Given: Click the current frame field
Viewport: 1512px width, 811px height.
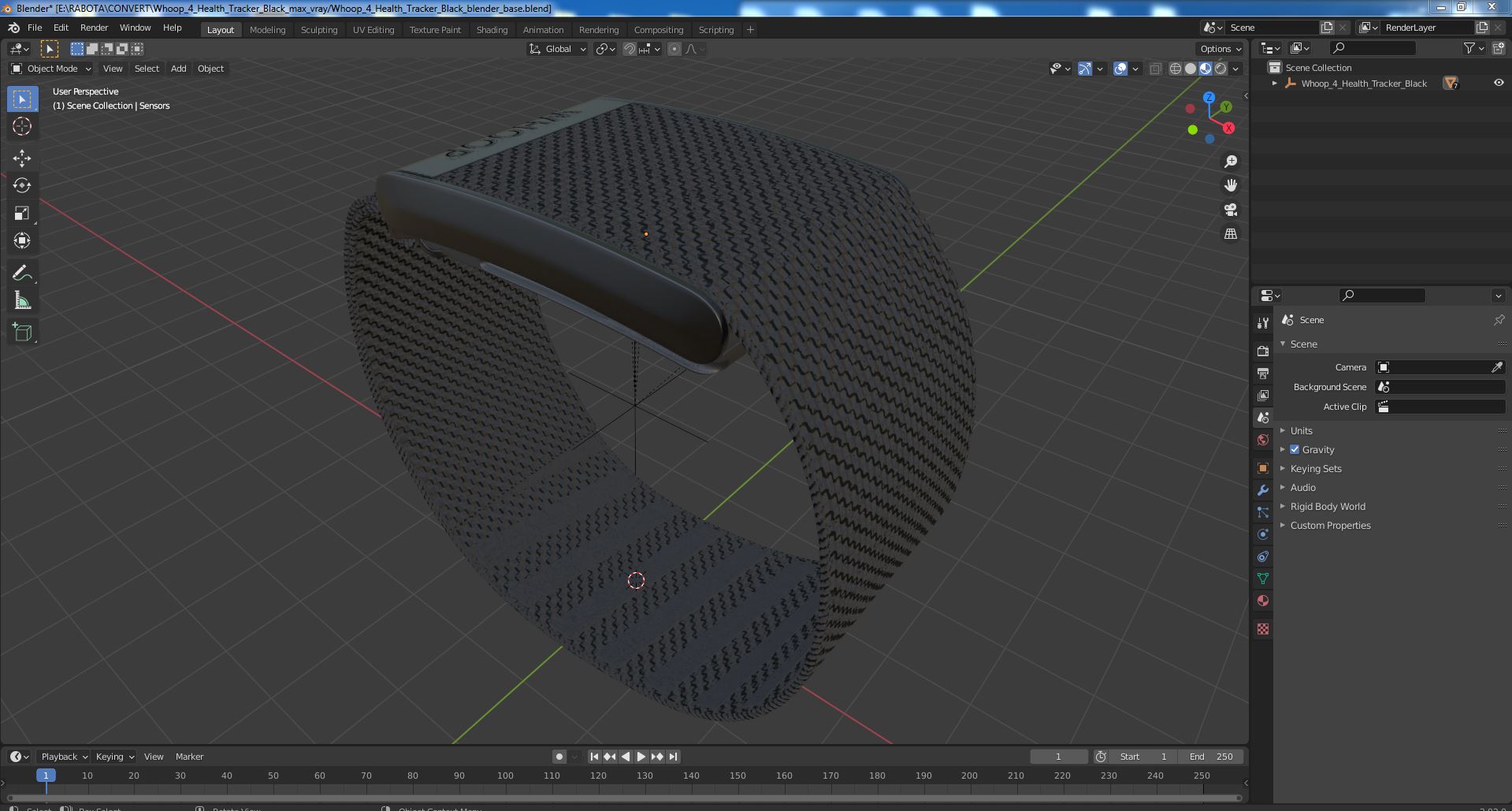Looking at the screenshot, I should pos(1059,757).
